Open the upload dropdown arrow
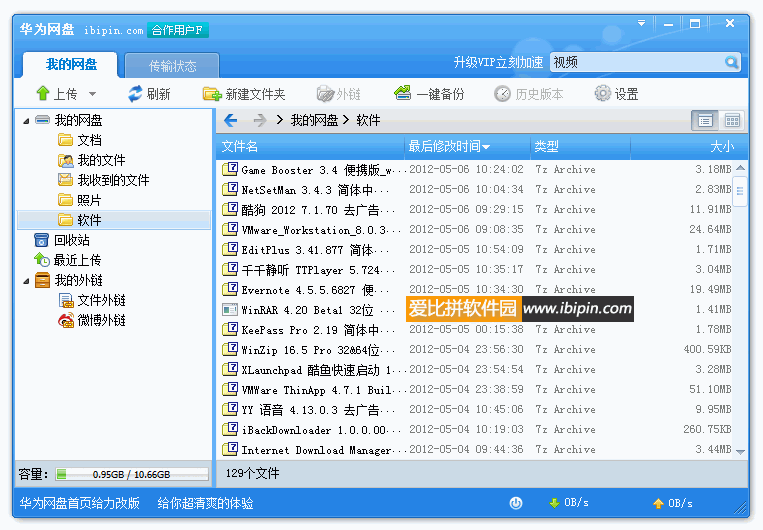The image size is (763, 530). pos(92,94)
